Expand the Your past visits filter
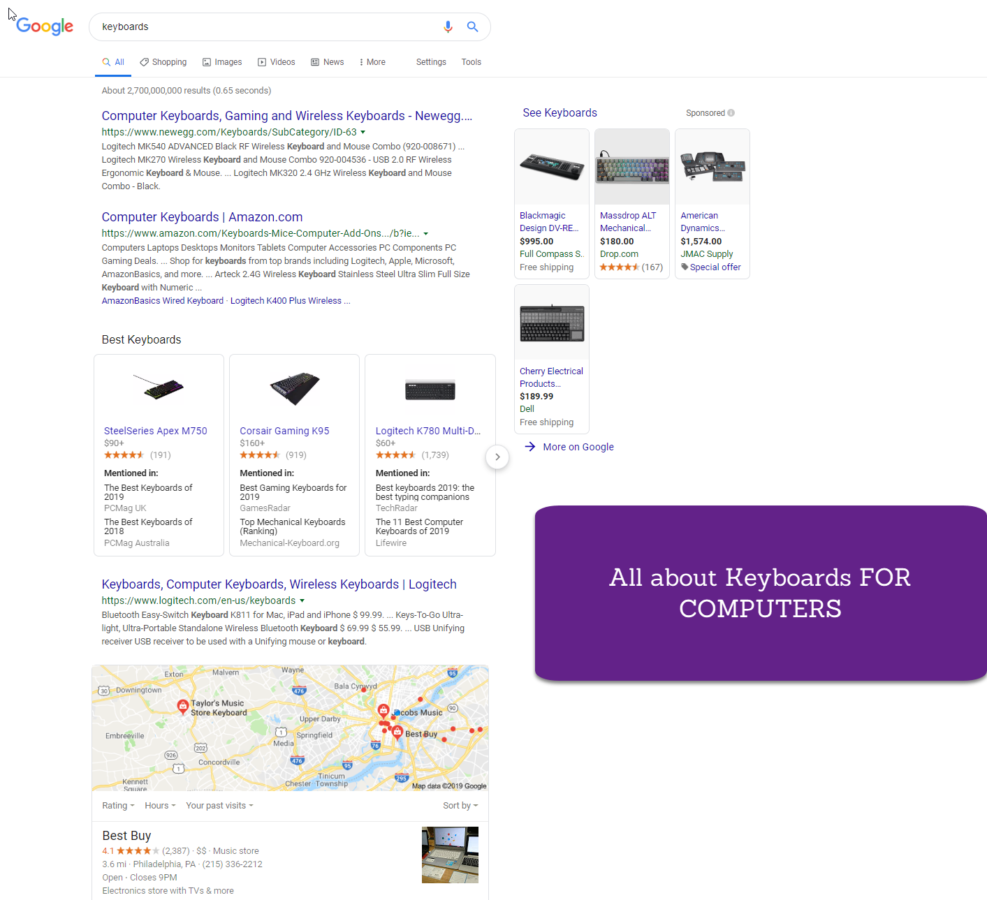This screenshot has width=987, height=900. click(x=219, y=806)
